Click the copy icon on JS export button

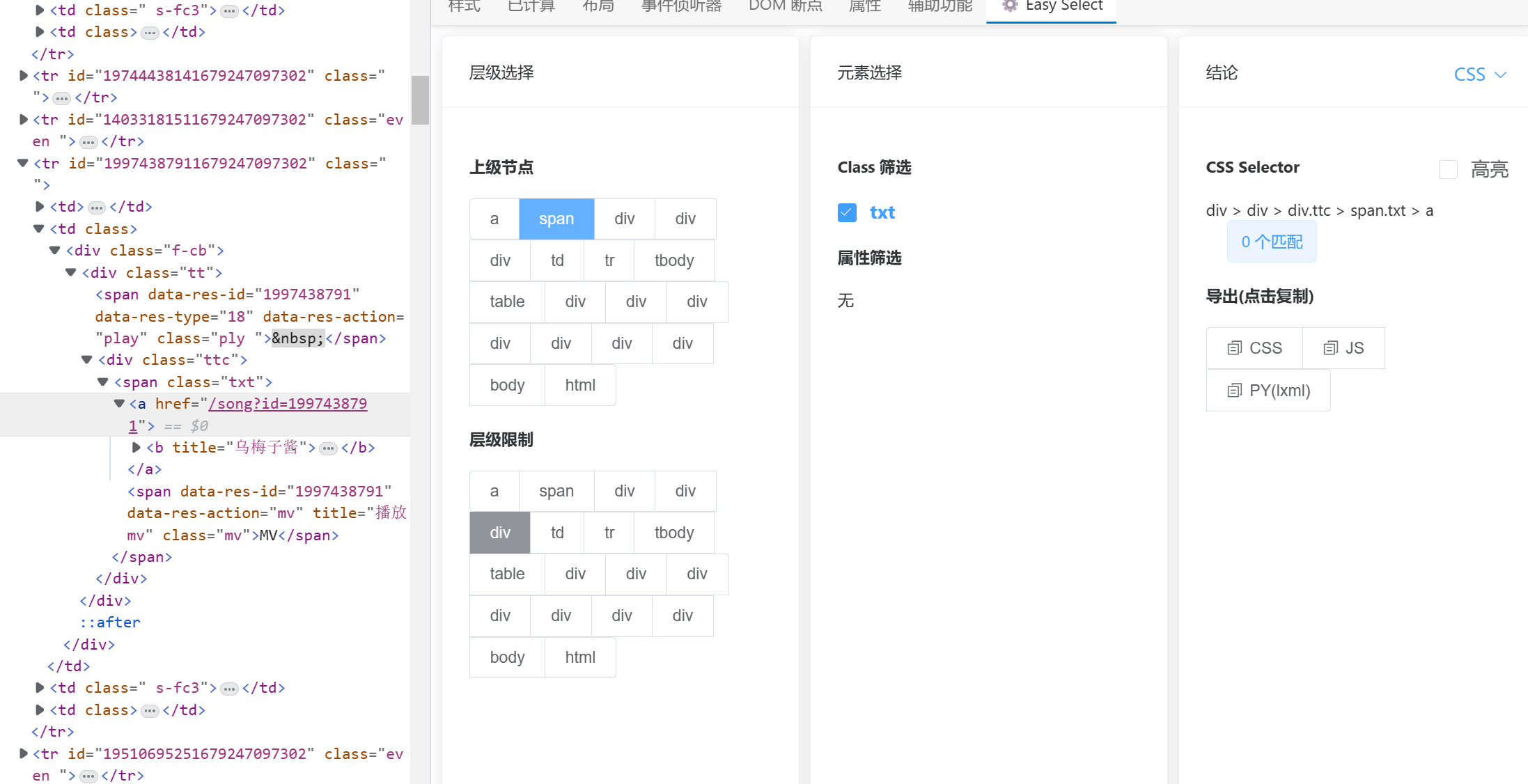1330,348
